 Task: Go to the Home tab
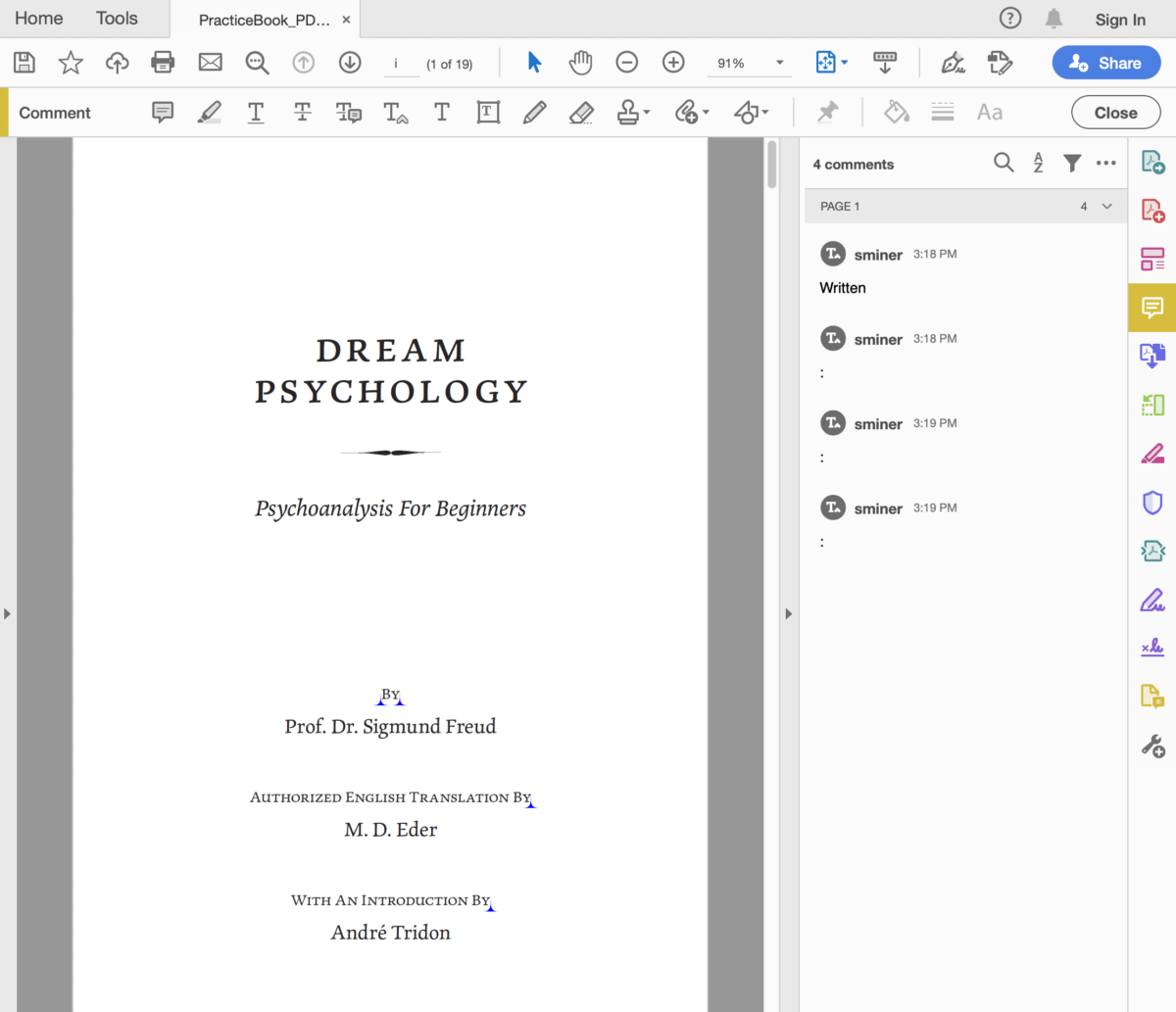pos(38,18)
